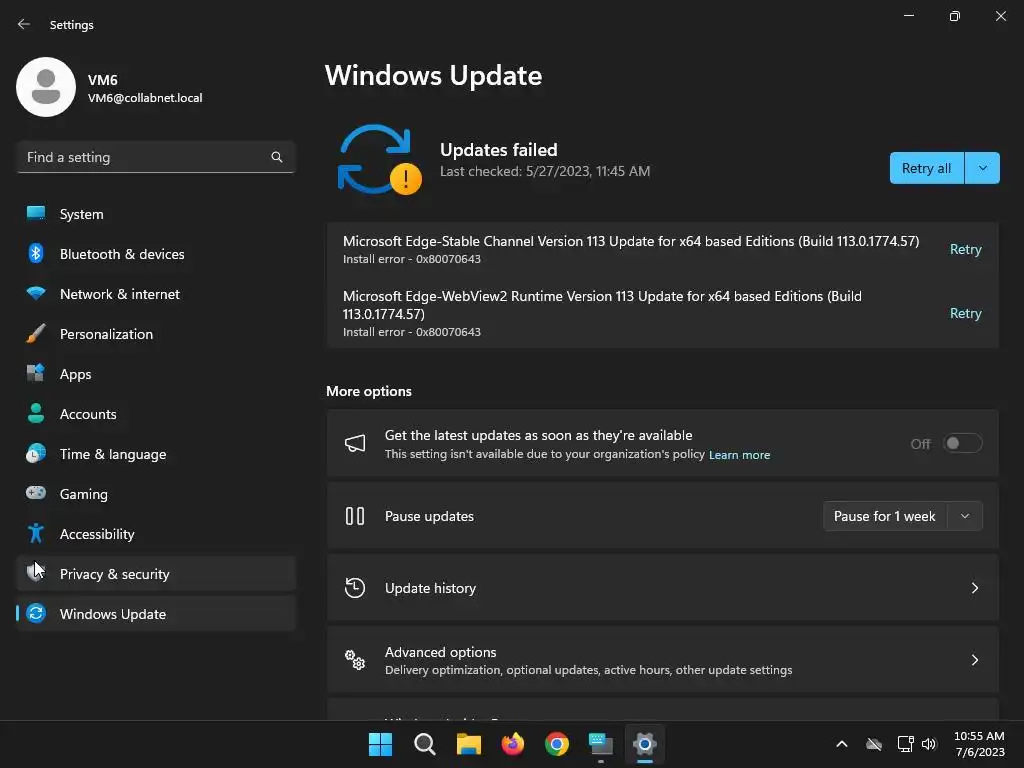Viewport: 1024px width, 768px height.
Task: Click the remote desktop app taskbar icon
Action: (x=600, y=744)
